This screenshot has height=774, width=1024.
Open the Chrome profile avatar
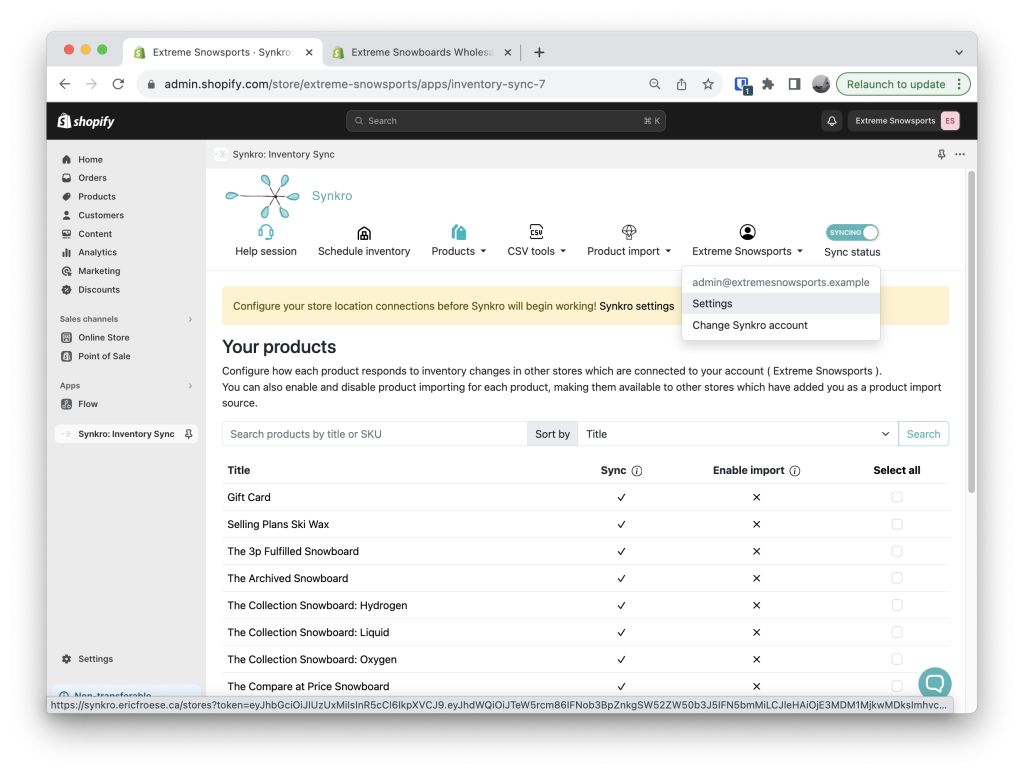point(821,84)
